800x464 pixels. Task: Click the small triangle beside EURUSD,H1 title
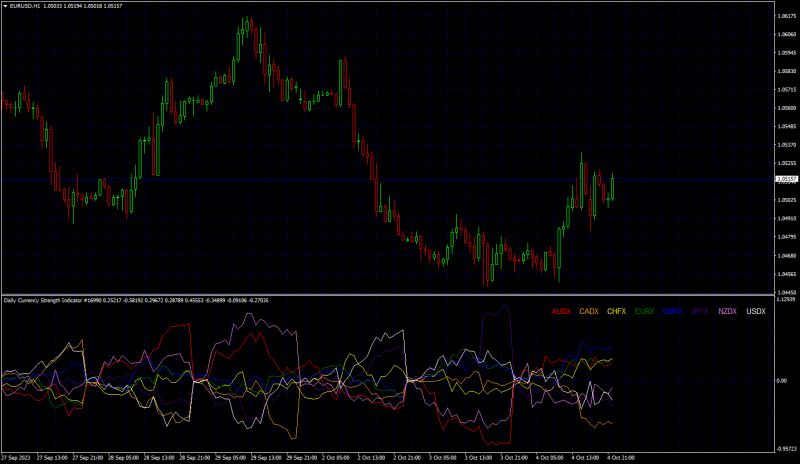click(x=5, y=6)
